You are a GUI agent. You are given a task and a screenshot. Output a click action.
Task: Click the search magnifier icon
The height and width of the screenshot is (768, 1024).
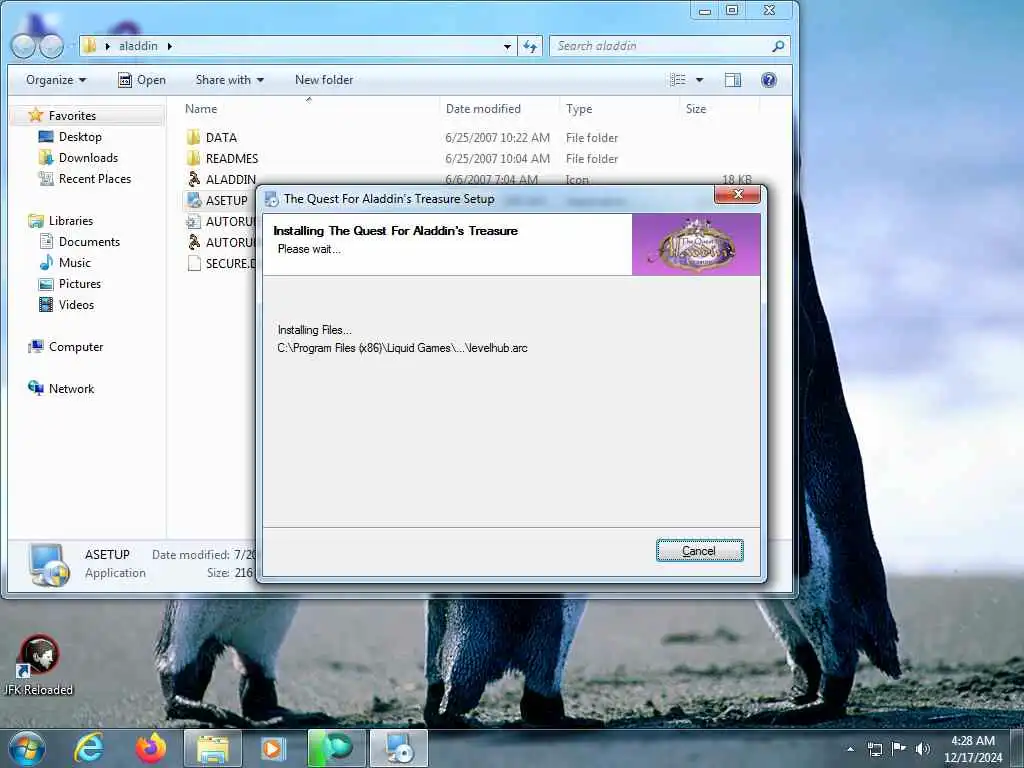click(778, 46)
